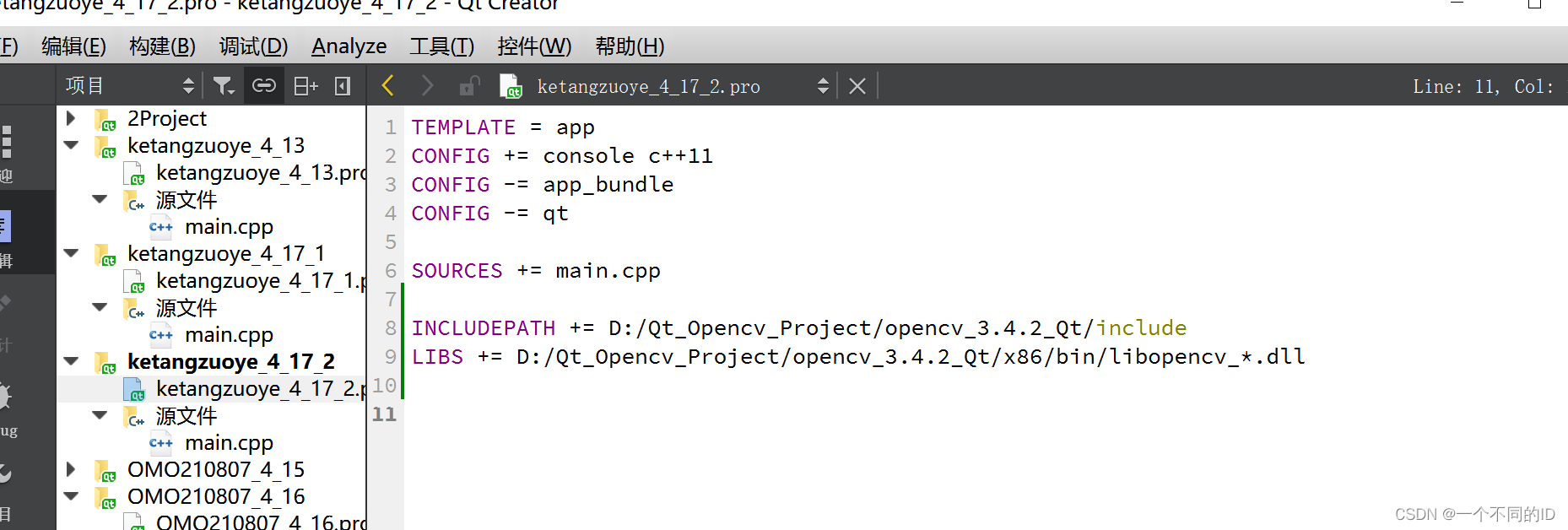Close the current document with X
Screen dimensions: 1568x530
pos(857,86)
